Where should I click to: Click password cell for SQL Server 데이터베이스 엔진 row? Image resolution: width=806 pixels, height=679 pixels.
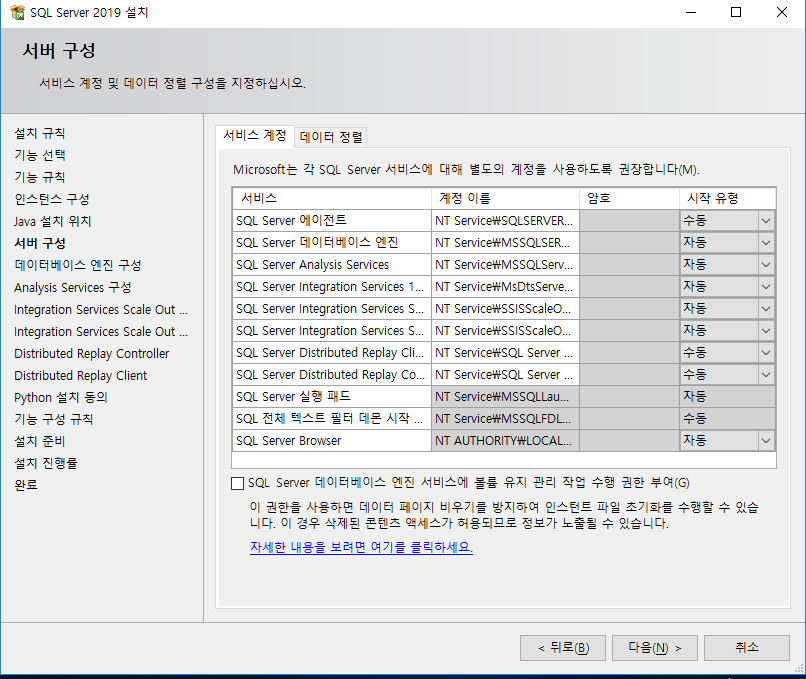(x=629, y=243)
